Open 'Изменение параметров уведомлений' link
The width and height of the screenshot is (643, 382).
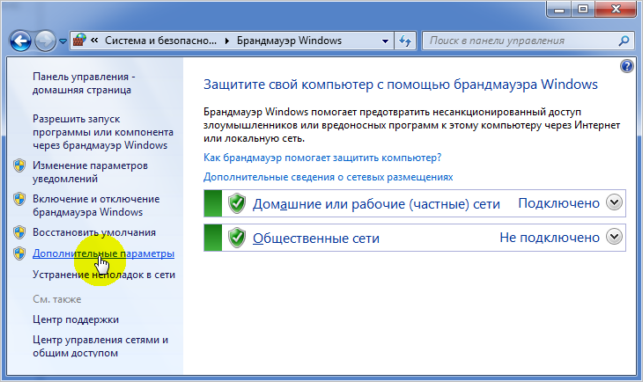coord(90,172)
